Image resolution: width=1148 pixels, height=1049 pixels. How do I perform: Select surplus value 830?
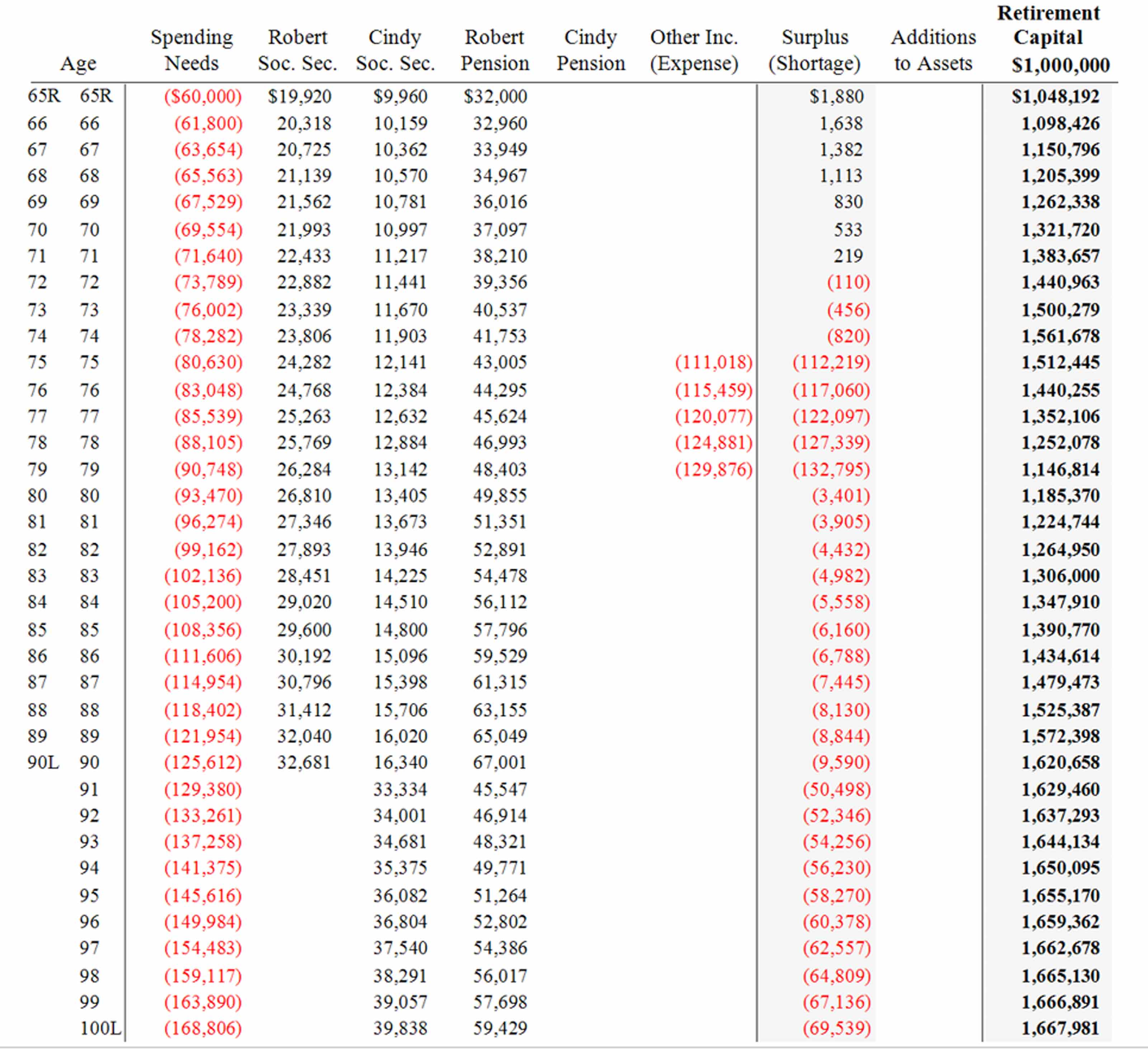(x=848, y=202)
